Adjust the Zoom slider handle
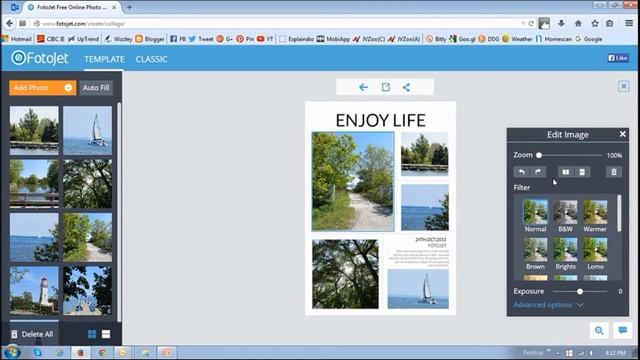The height and width of the screenshot is (360, 640). click(x=539, y=155)
